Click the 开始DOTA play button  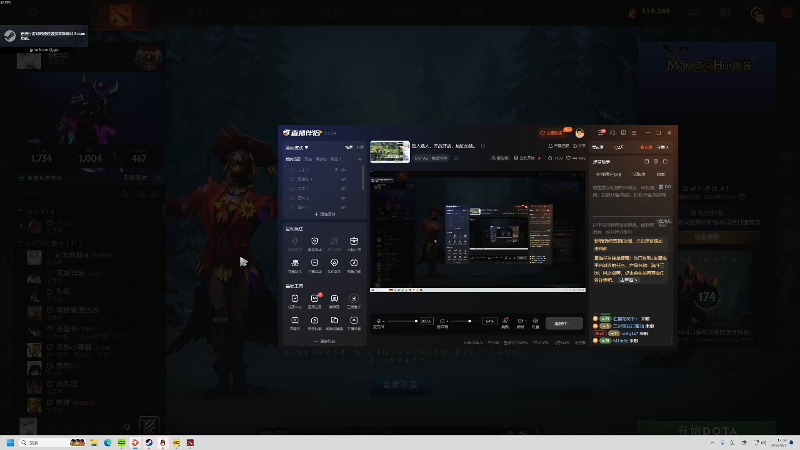(x=707, y=430)
